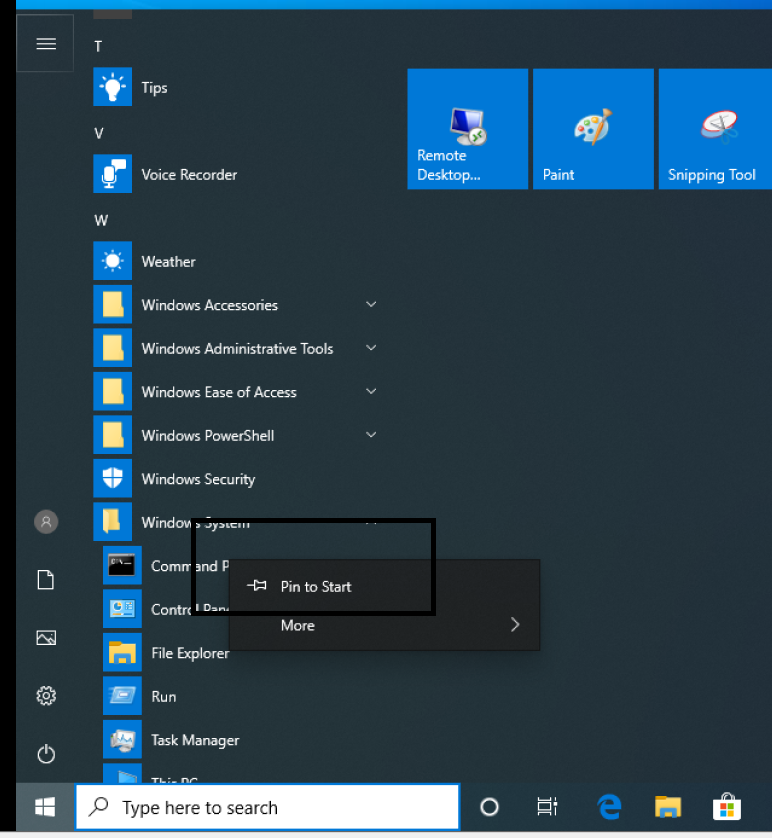Viewport: 772px width, 838px height.
Task: Open the Remote Desktop tile
Action: click(x=467, y=129)
